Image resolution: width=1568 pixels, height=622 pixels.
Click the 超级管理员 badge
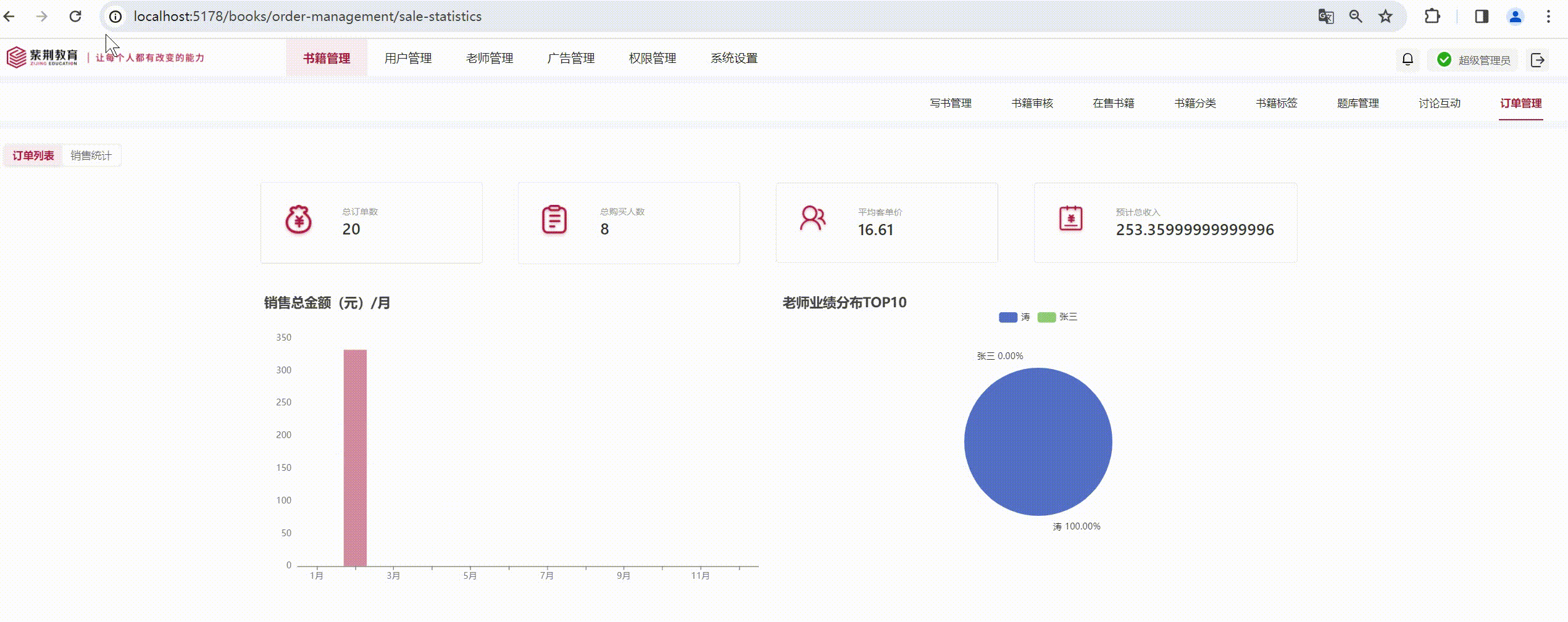tap(1472, 59)
